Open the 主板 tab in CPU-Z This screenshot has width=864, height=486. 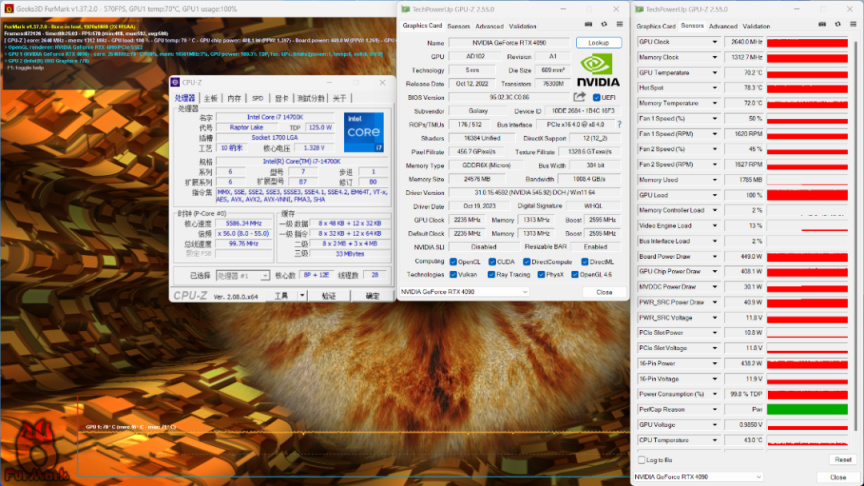pyautogui.click(x=210, y=98)
